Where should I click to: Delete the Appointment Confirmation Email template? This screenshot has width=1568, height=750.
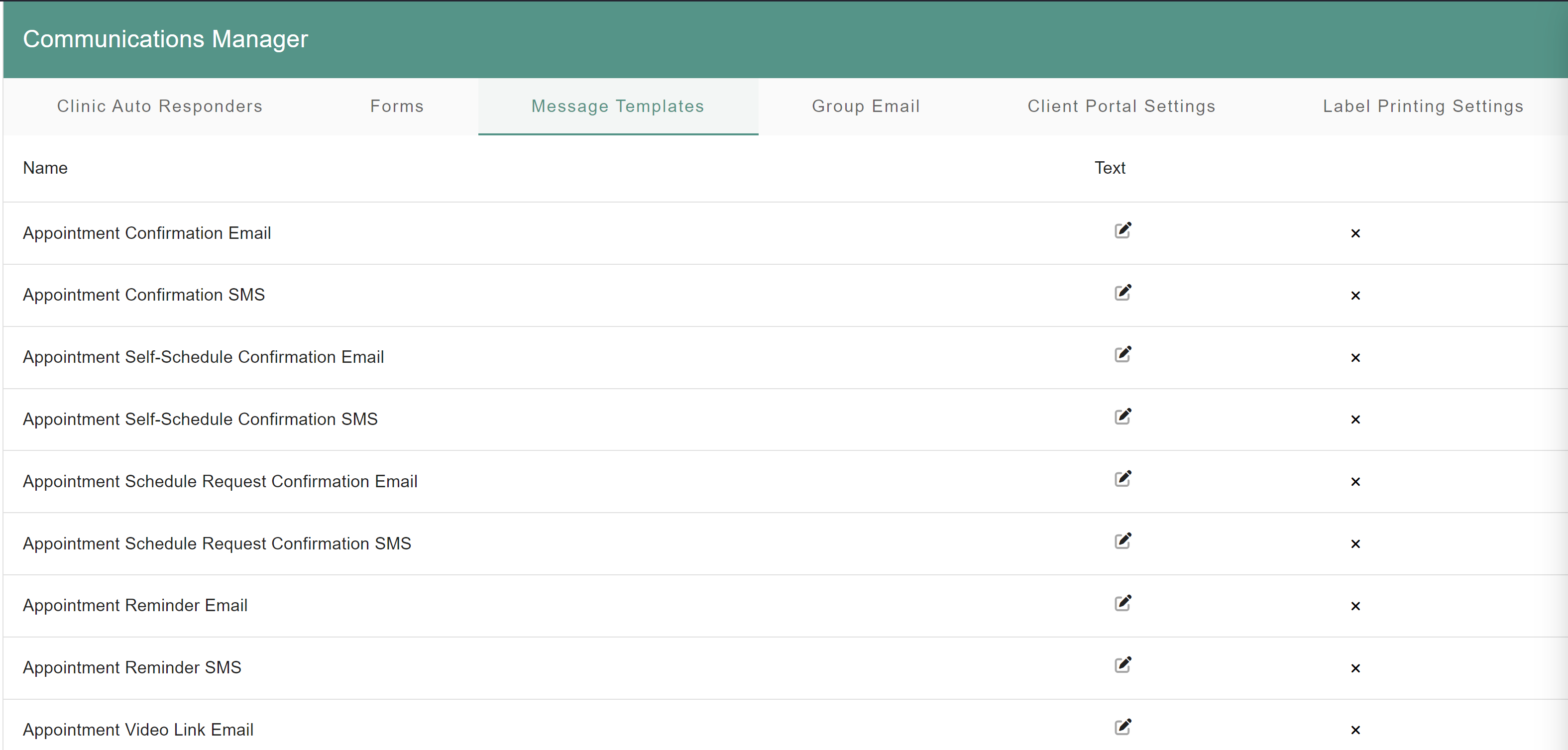tap(1355, 234)
